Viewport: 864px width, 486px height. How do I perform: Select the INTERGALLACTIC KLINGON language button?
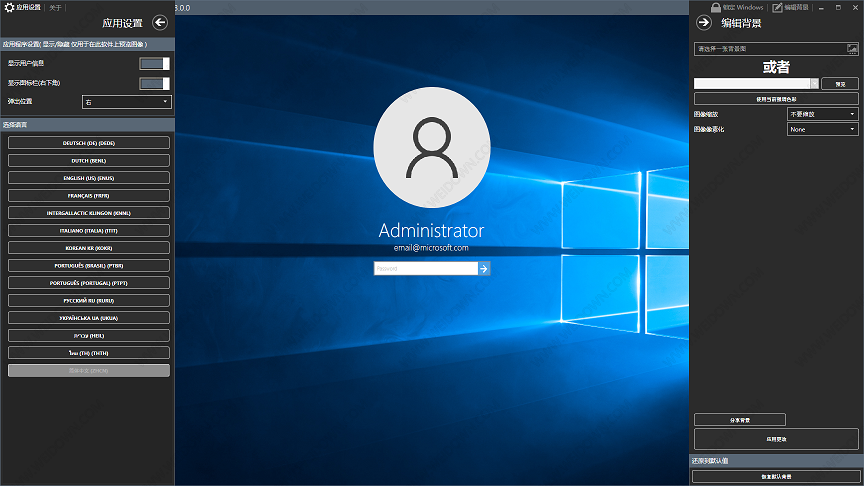pyautogui.click(x=89, y=213)
